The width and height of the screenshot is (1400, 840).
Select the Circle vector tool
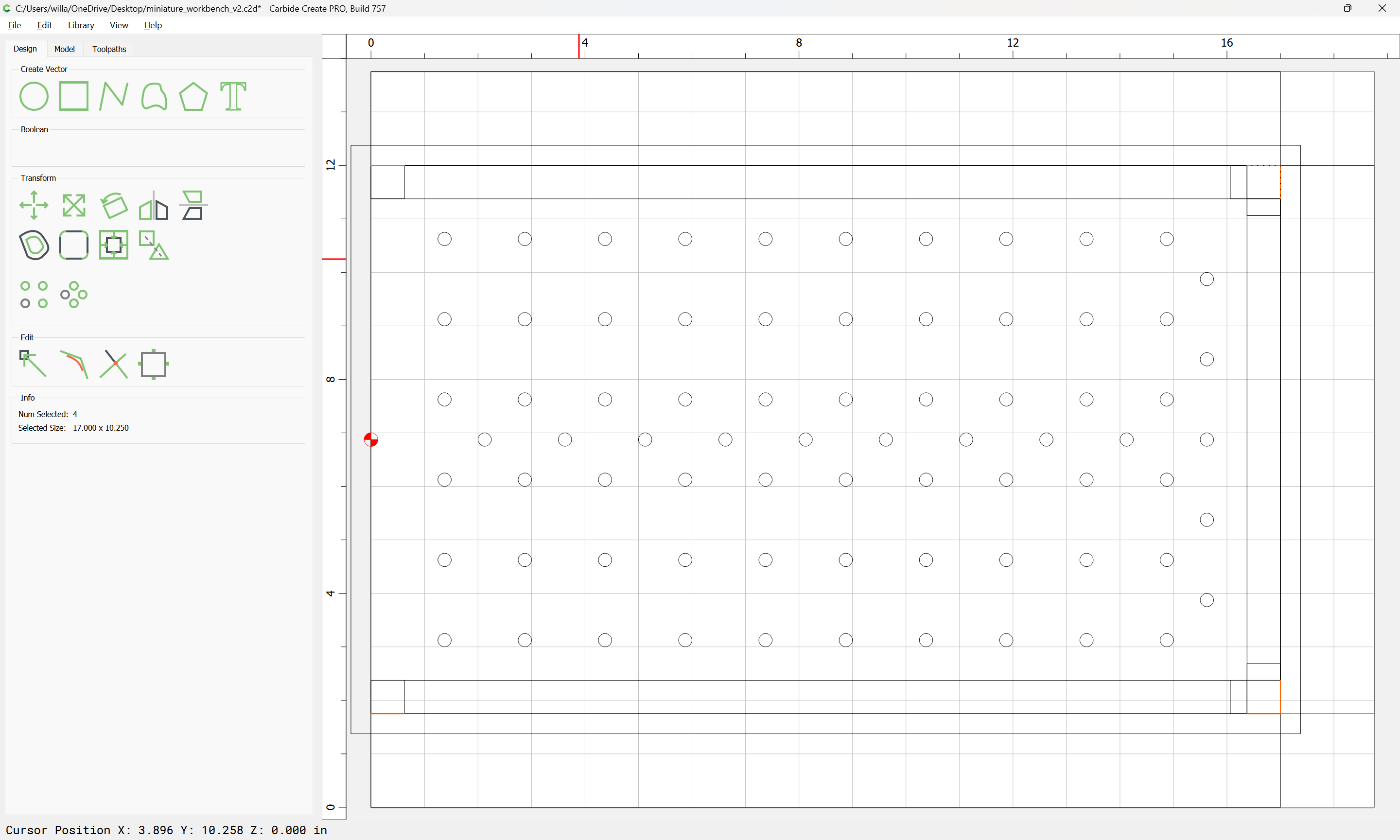point(34,96)
